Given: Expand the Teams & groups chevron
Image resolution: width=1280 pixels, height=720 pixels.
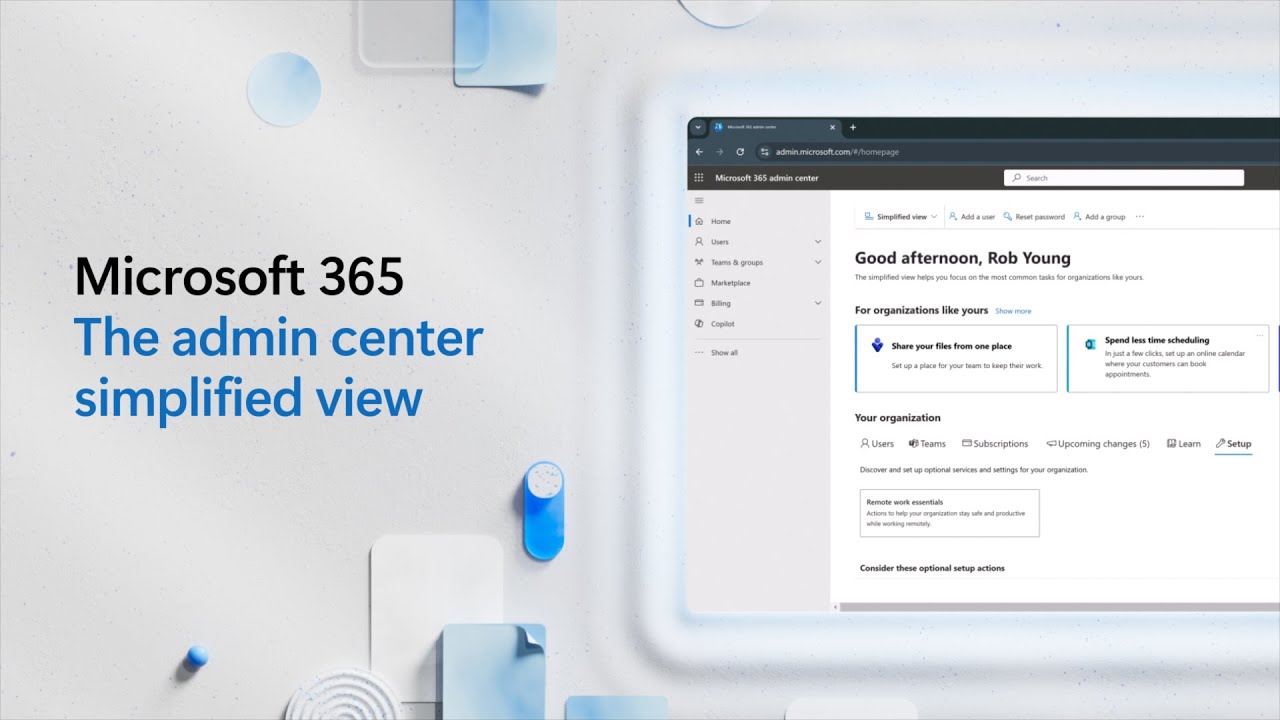Looking at the screenshot, I should 818,262.
